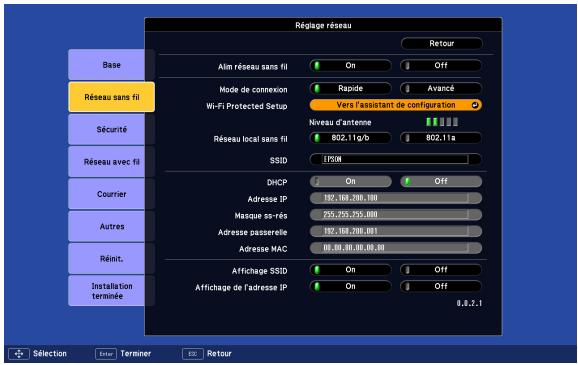Set Affichage SSID to On

click(351, 270)
